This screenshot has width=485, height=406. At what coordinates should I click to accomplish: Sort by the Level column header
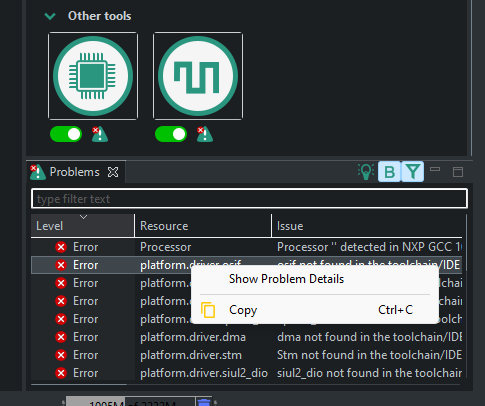coord(83,226)
